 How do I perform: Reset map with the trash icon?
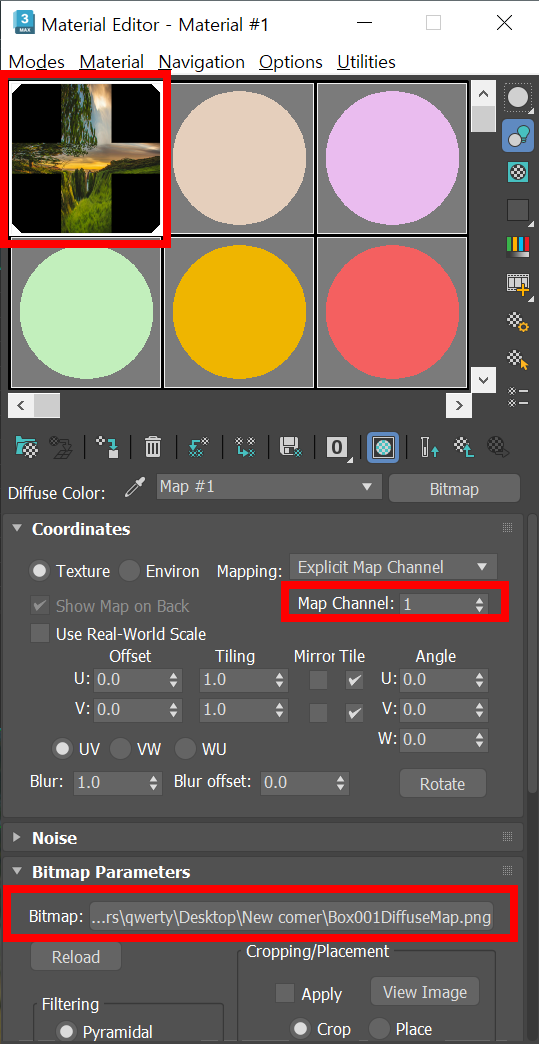[153, 446]
